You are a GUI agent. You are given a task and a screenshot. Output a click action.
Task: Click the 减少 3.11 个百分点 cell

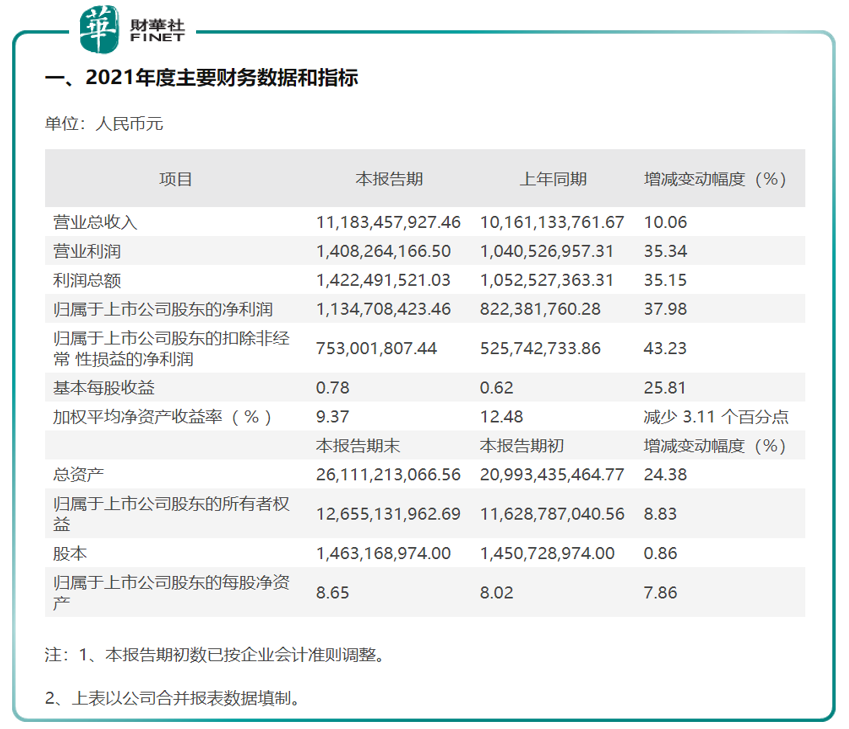tap(716, 417)
